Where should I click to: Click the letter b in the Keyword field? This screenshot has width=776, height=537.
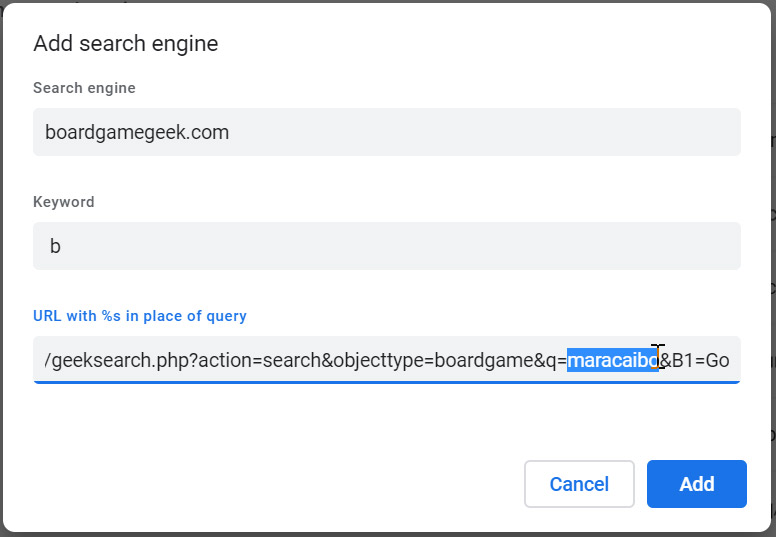point(55,246)
